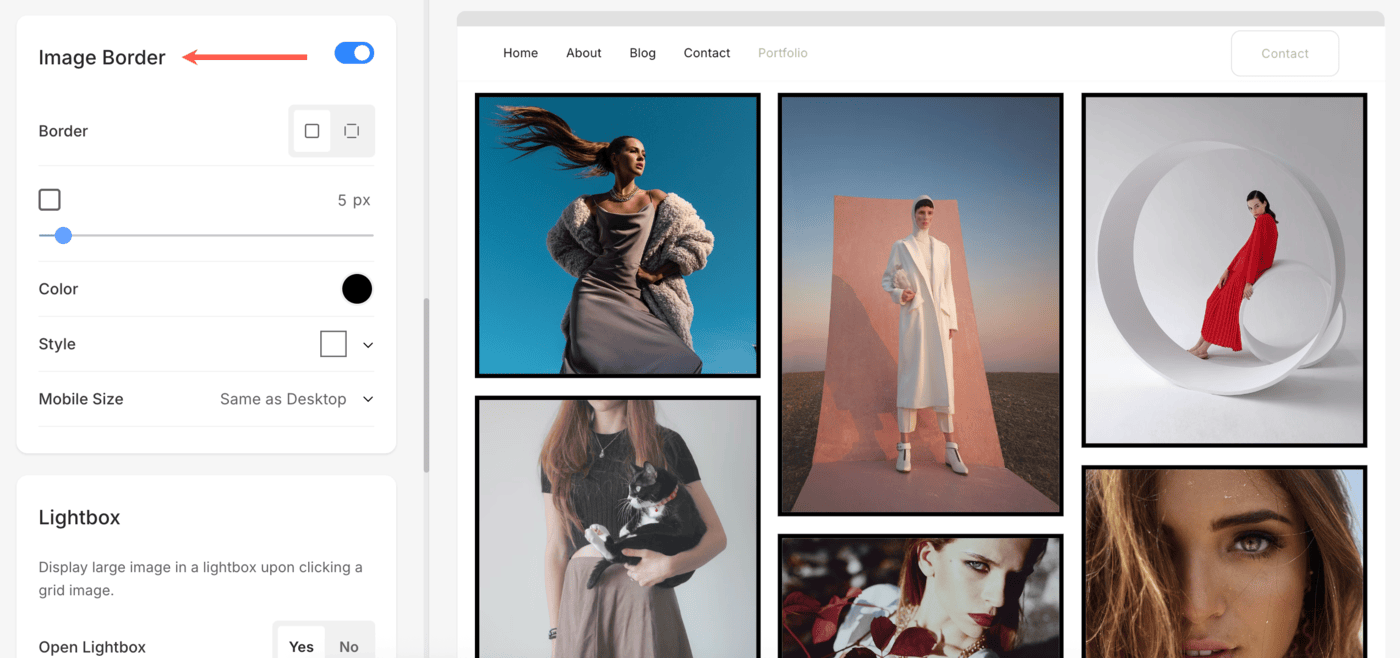Open the woman in fur coat photo
The width and height of the screenshot is (1400, 658).
click(617, 235)
